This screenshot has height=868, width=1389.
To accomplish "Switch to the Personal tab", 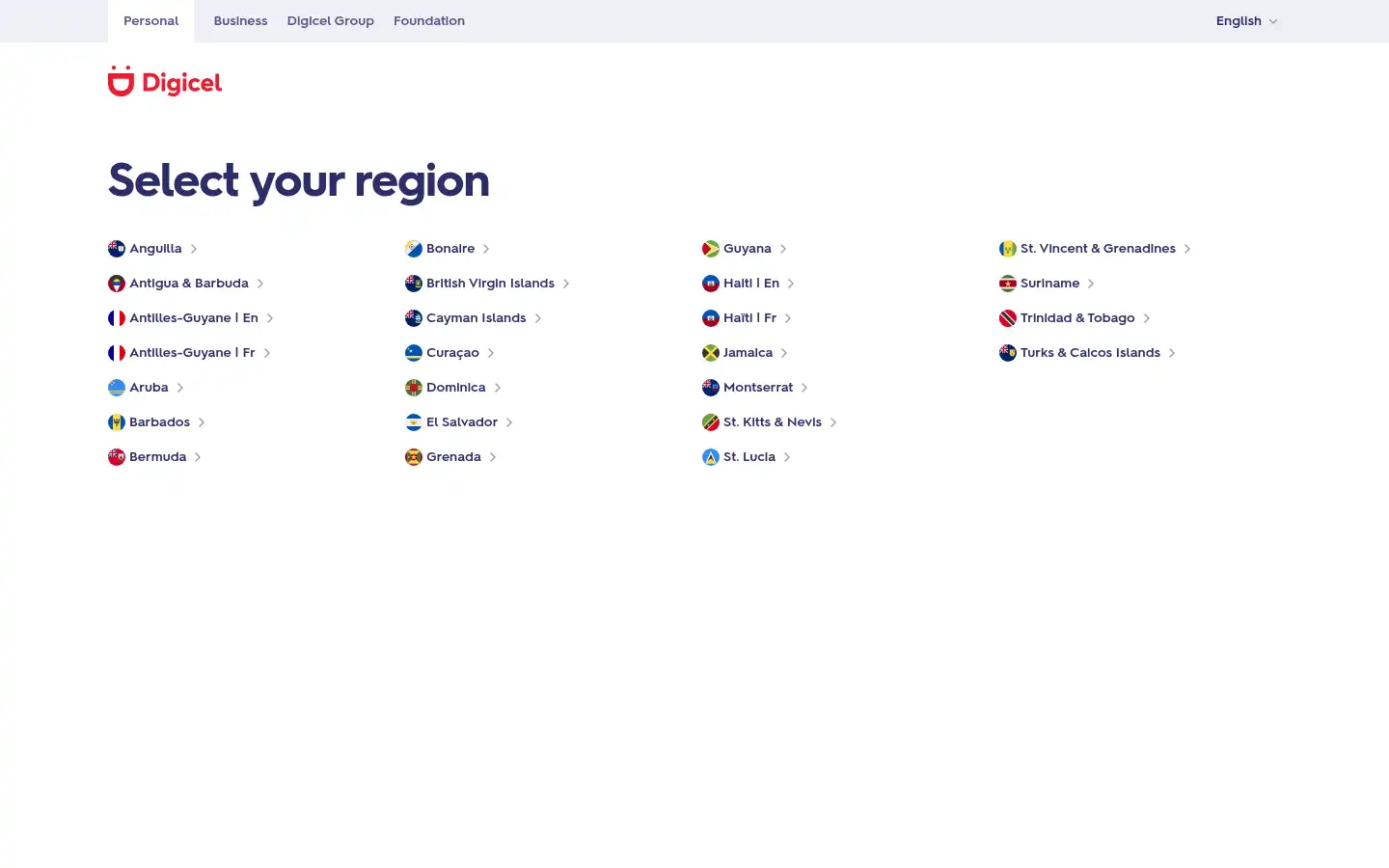I will coord(150,21).
